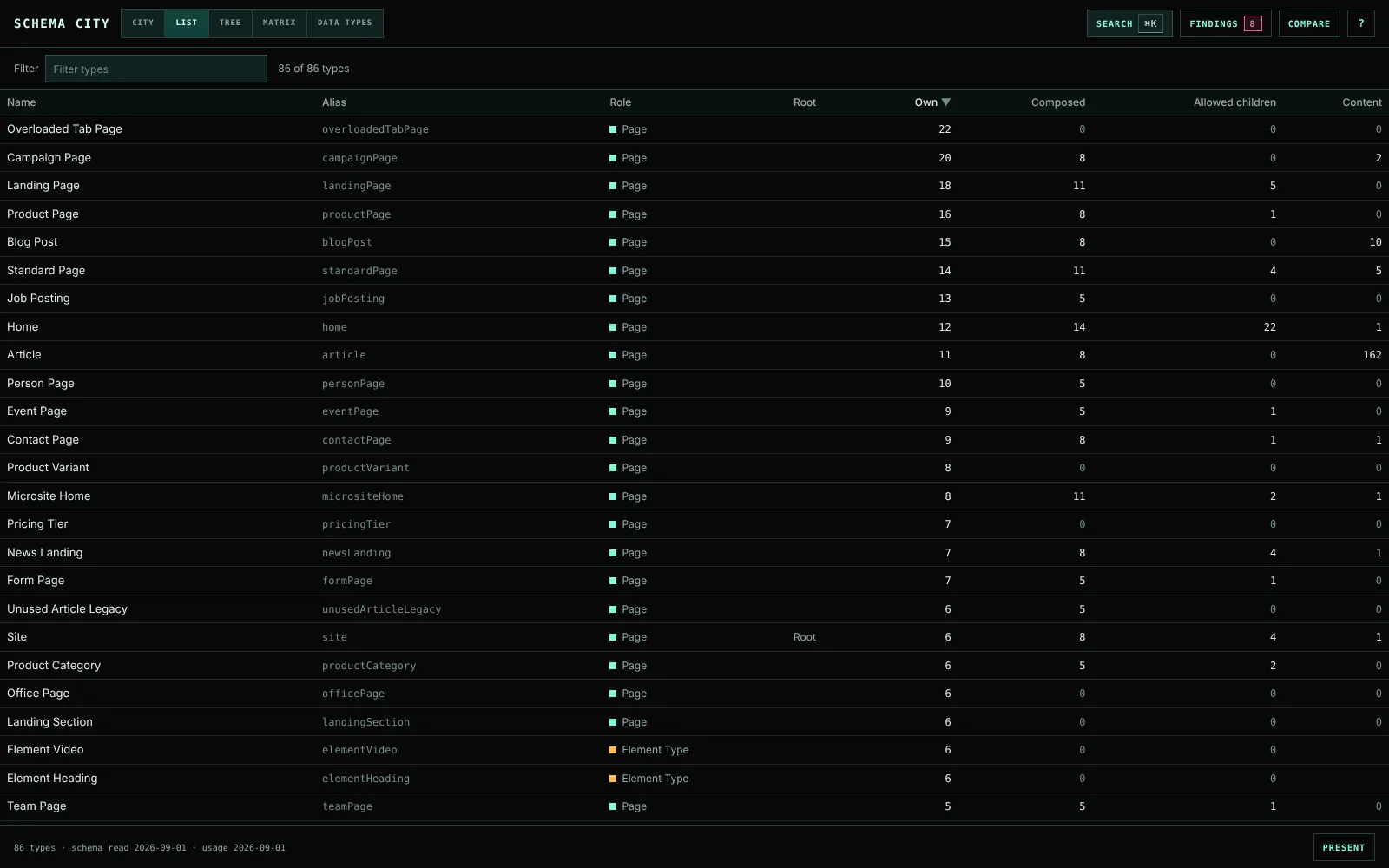Click the productVariant alias
1389x868 pixels.
[x=365, y=468]
